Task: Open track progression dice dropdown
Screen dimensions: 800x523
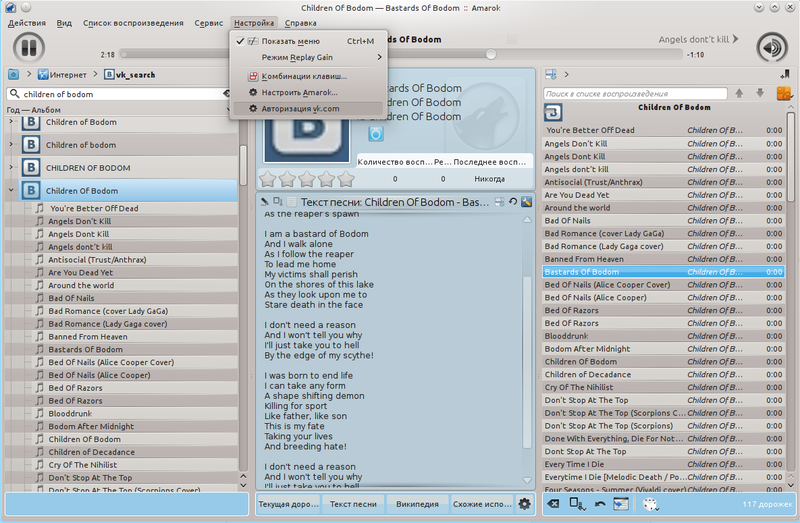Action: point(651,504)
